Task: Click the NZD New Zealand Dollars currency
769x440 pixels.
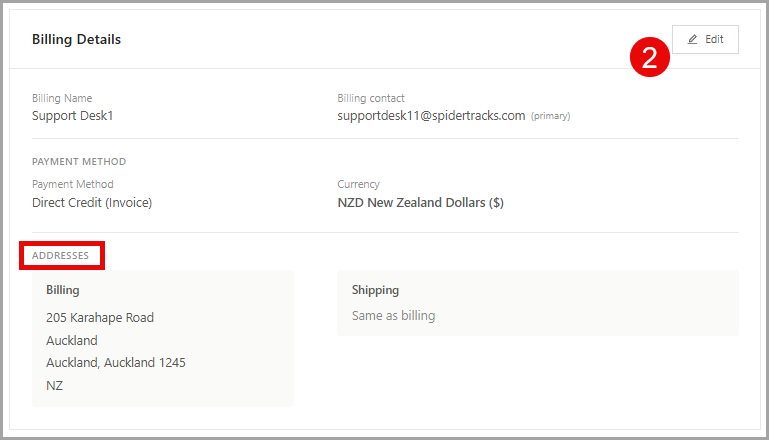Action: [x=420, y=203]
